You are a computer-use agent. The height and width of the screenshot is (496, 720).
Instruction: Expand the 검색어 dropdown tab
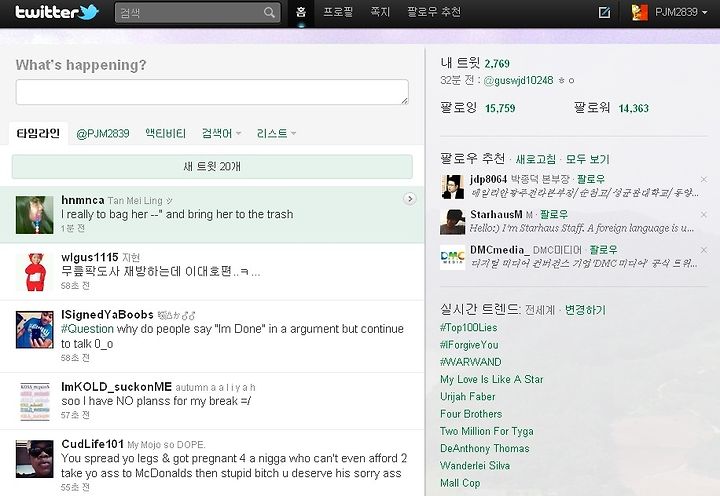pos(221,134)
